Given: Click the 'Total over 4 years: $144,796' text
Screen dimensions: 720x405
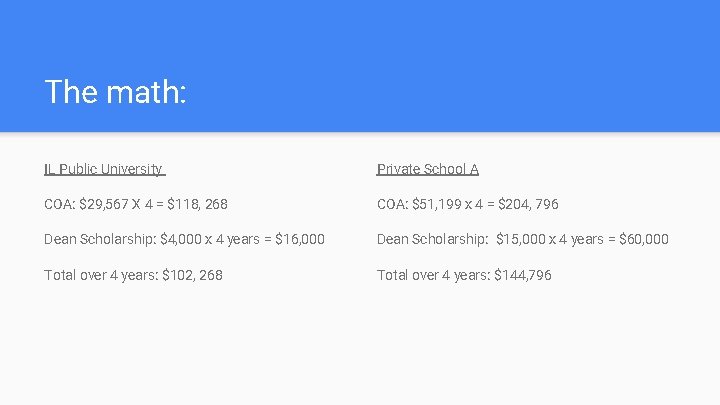Looking at the screenshot, I should pos(464,275).
